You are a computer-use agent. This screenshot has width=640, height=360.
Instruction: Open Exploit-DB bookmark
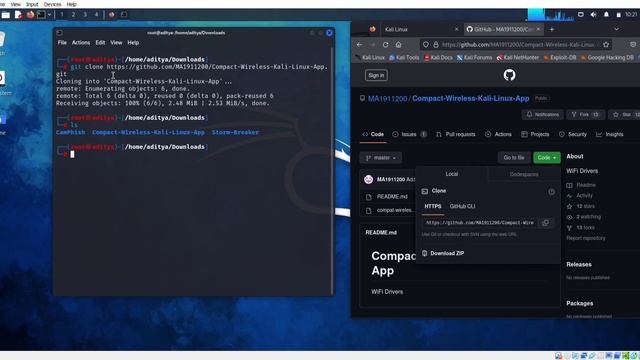(x=560, y=58)
